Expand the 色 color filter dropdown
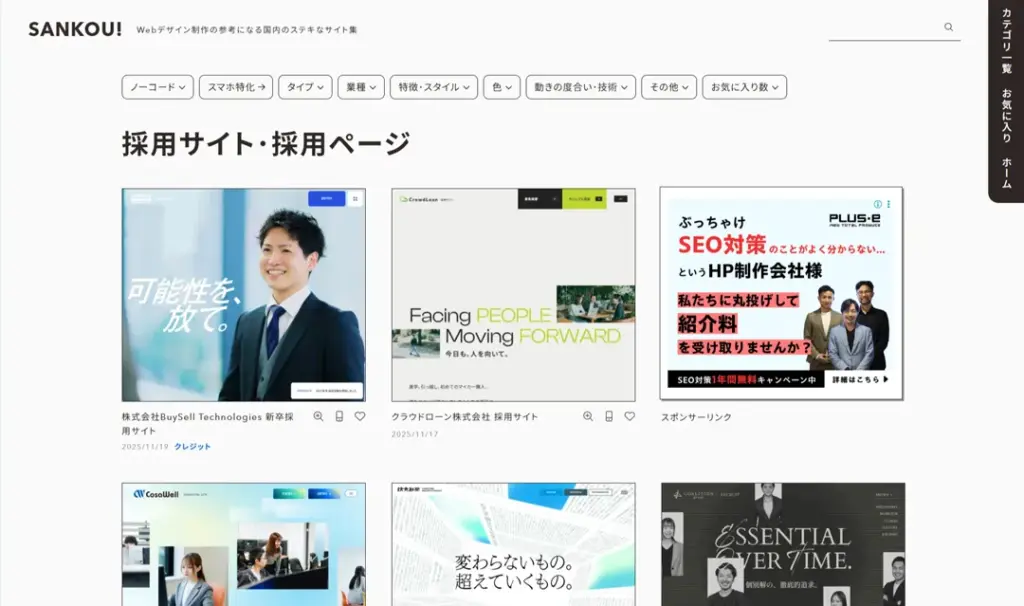1024x606 pixels. click(501, 87)
